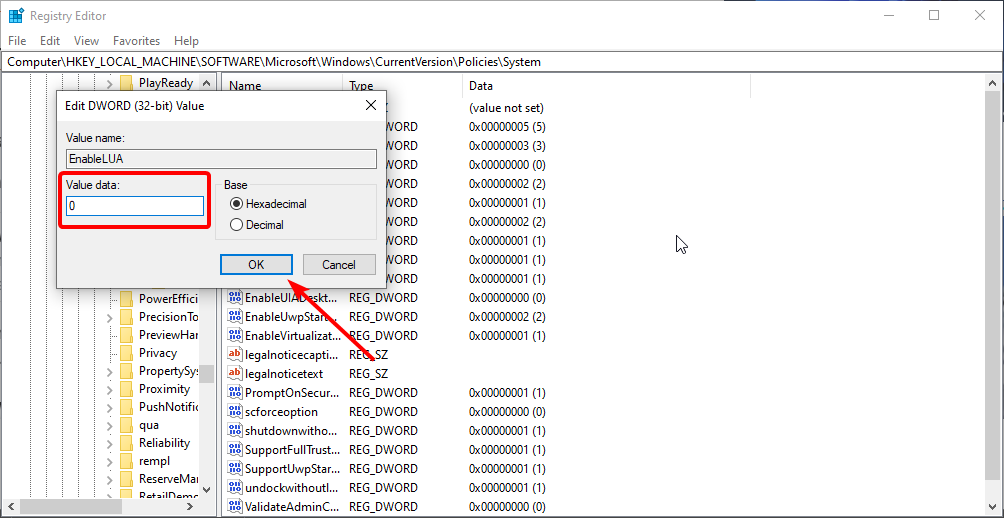Image resolution: width=1004 pixels, height=518 pixels.
Task: Select the PromptOnSecur... DWORD value icon
Action: click(x=234, y=392)
